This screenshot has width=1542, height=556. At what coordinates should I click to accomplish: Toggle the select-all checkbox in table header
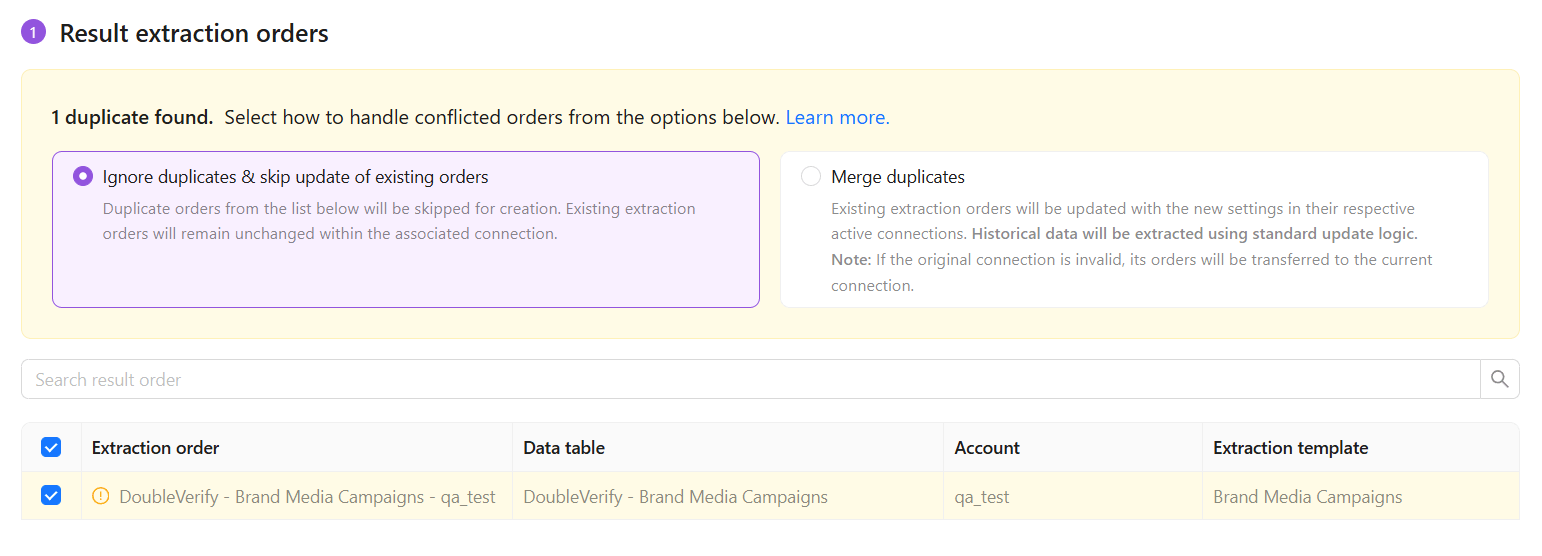[x=51, y=447]
